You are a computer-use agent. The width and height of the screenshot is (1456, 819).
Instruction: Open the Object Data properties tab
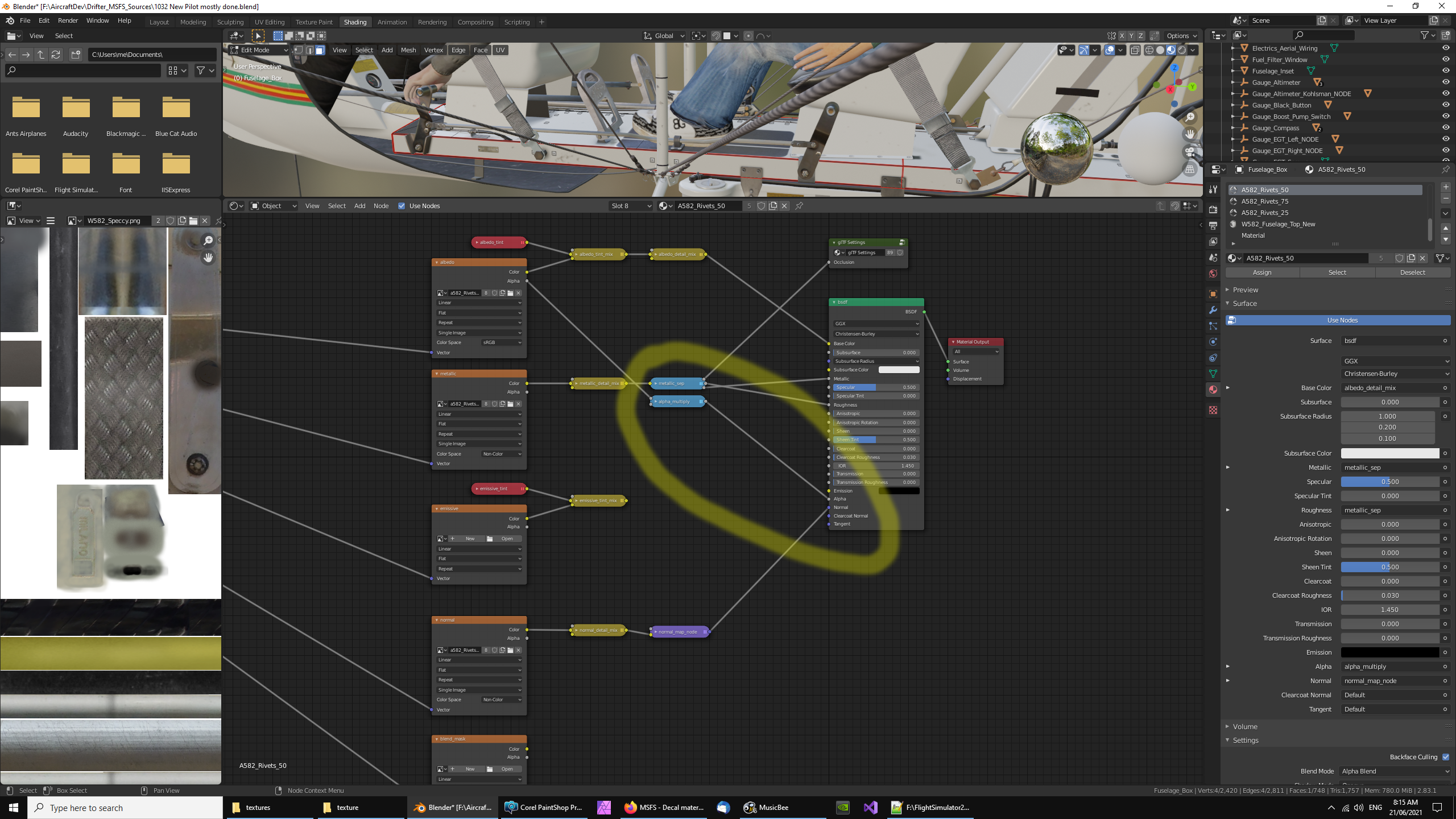[1213, 374]
